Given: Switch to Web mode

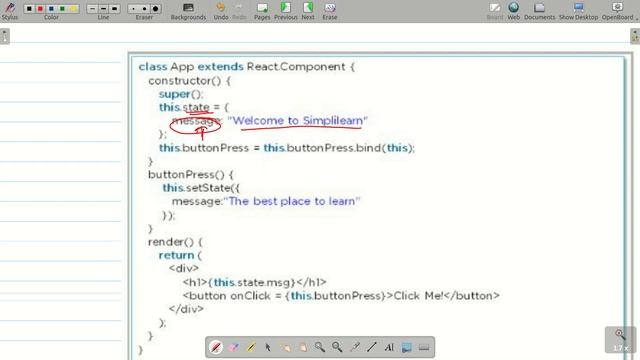Looking at the screenshot, I should point(513,11).
